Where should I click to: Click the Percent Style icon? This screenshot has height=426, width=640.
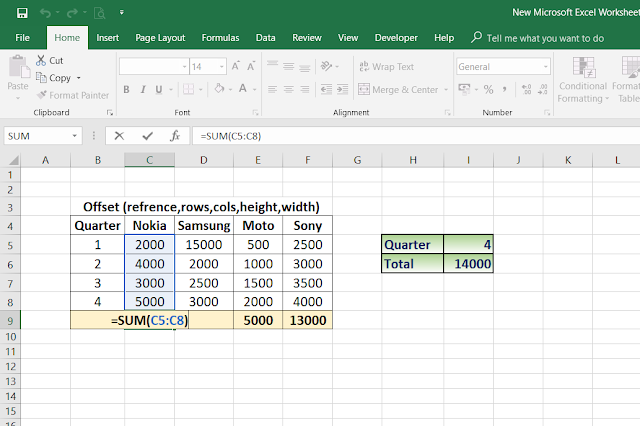coord(488,89)
